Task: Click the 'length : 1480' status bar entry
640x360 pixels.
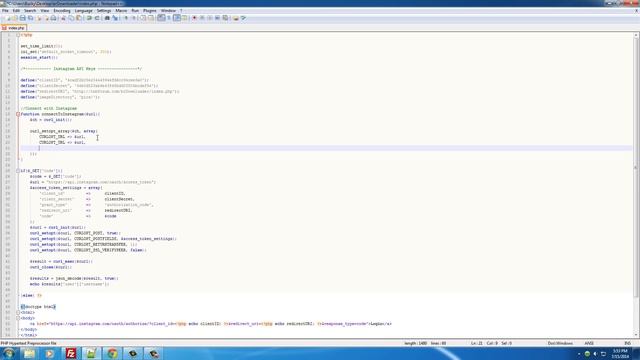Action: [416, 343]
